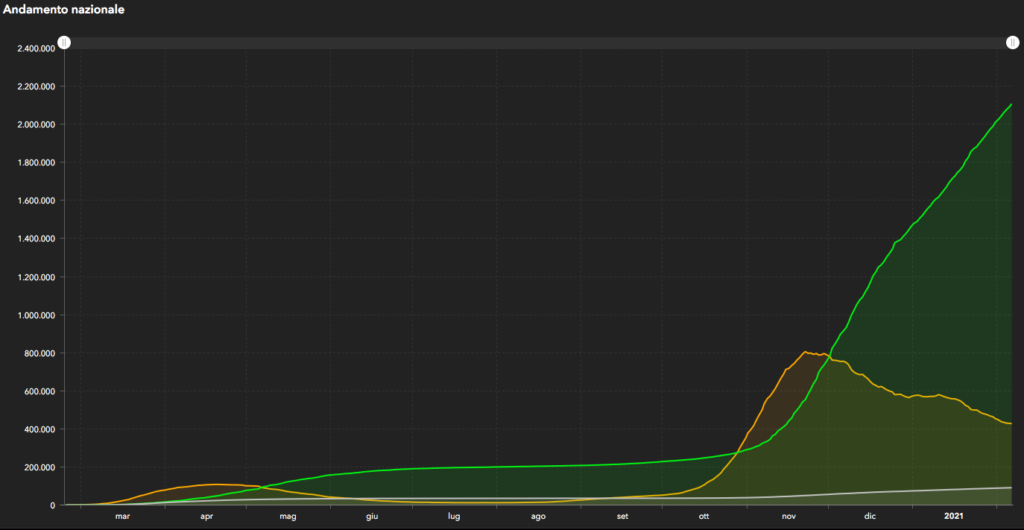Click the 'ott' month axis label
This screenshot has width=1024, height=530.
click(x=704, y=516)
